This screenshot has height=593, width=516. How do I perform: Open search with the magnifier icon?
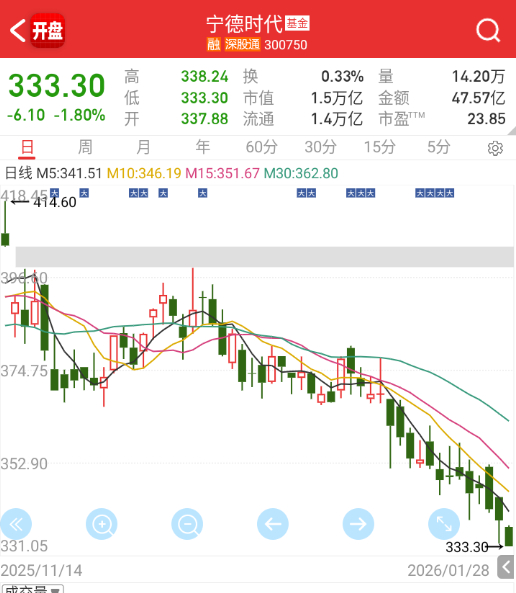point(488,30)
